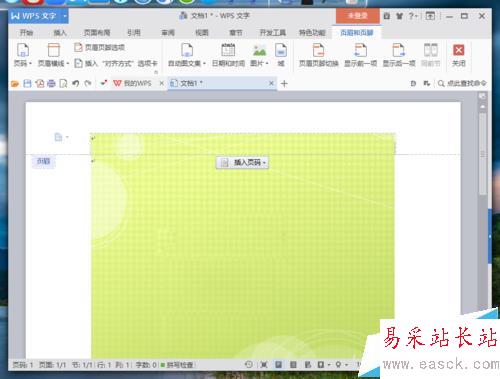The image size is (500, 379).
Task: Select the web layout view icon
Action: coord(308,365)
